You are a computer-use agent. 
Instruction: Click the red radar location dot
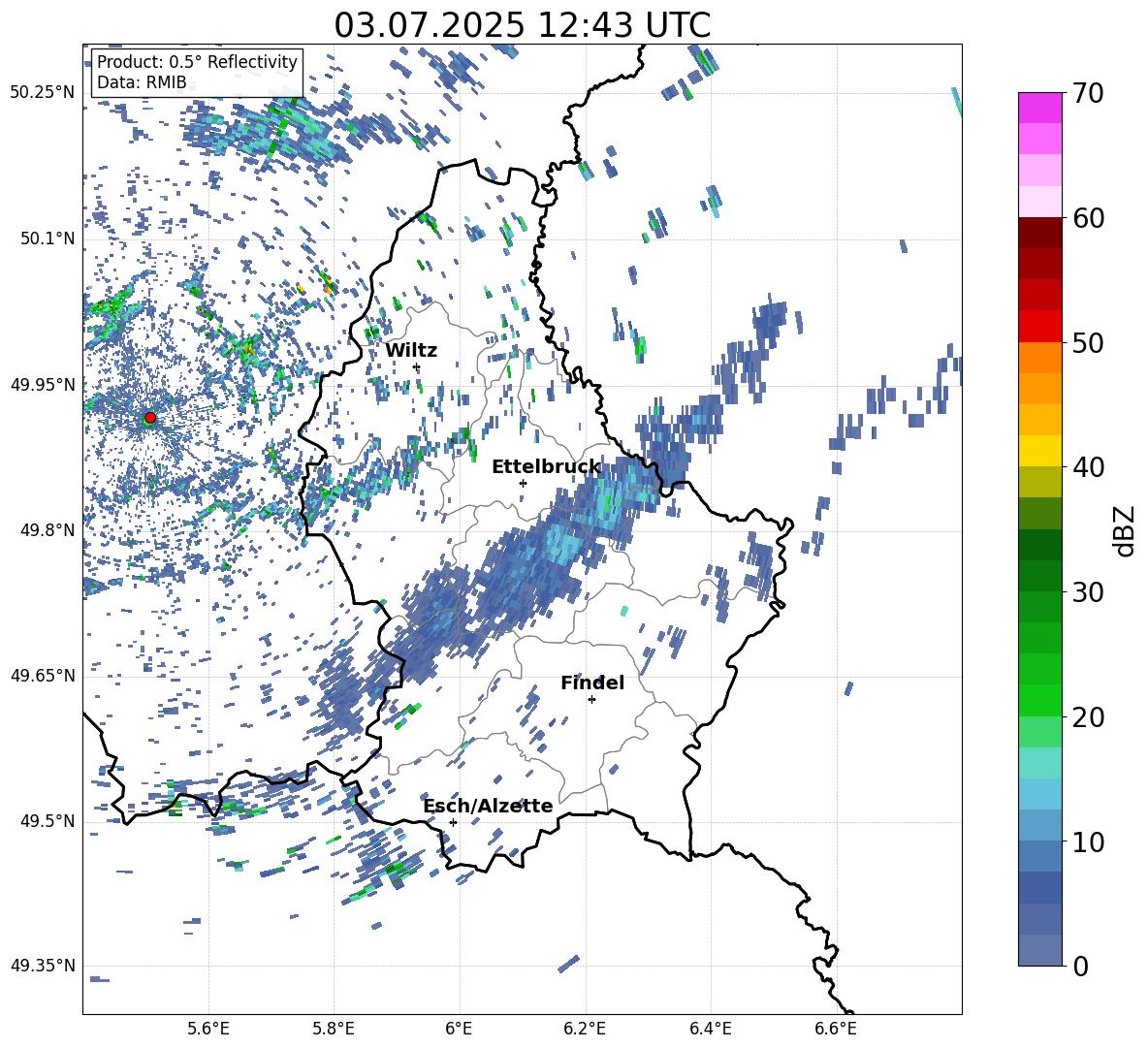(x=150, y=417)
